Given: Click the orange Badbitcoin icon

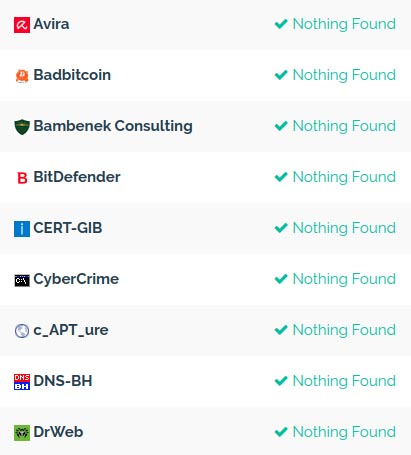Looking at the screenshot, I should pyautogui.click(x=22, y=76).
